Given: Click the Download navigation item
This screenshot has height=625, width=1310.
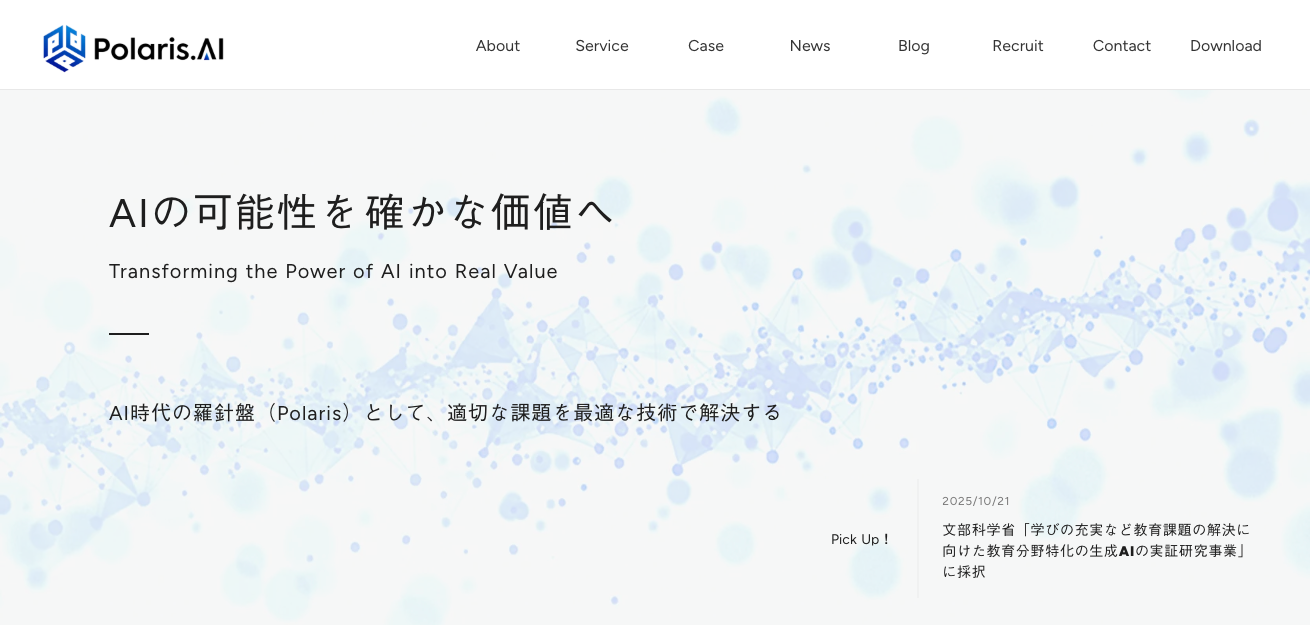Looking at the screenshot, I should (1225, 45).
